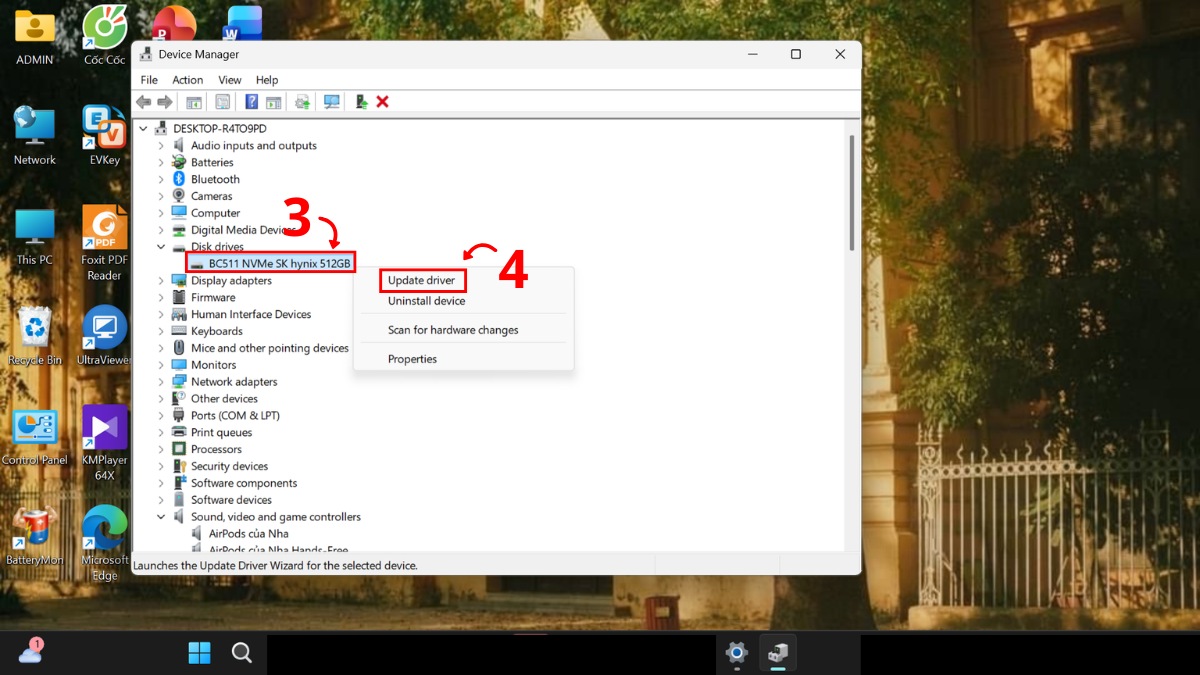Image resolution: width=1200 pixels, height=675 pixels.
Task: Select AirPods của Nha Hands-Free device
Action: pos(278,550)
